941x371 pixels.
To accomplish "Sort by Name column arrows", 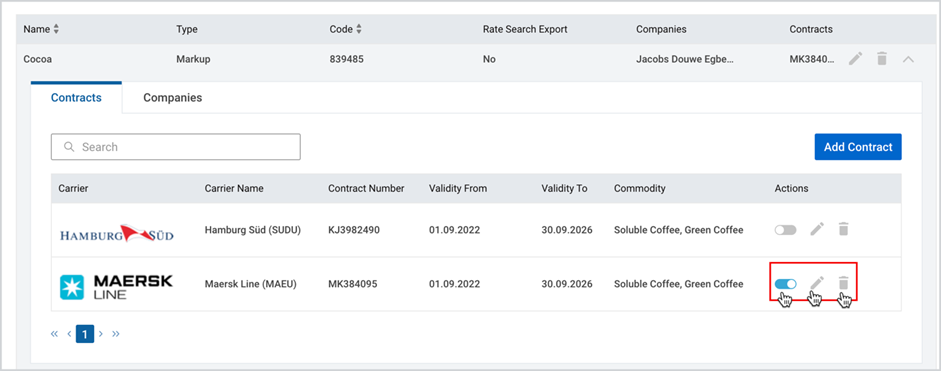I will tap(57, 29).
